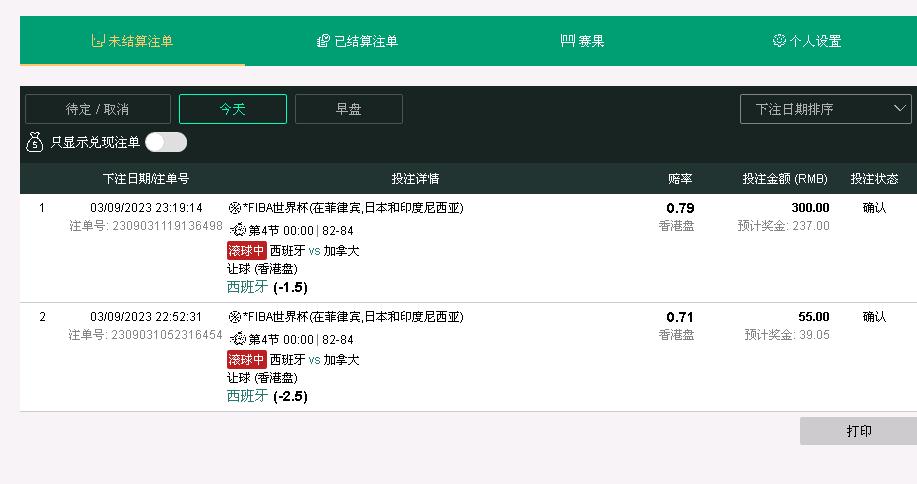The height and width of the screenshot is (484, 917).
Task: Click the 未结算注单 slip icon
Action: click(x=98, y=40)
